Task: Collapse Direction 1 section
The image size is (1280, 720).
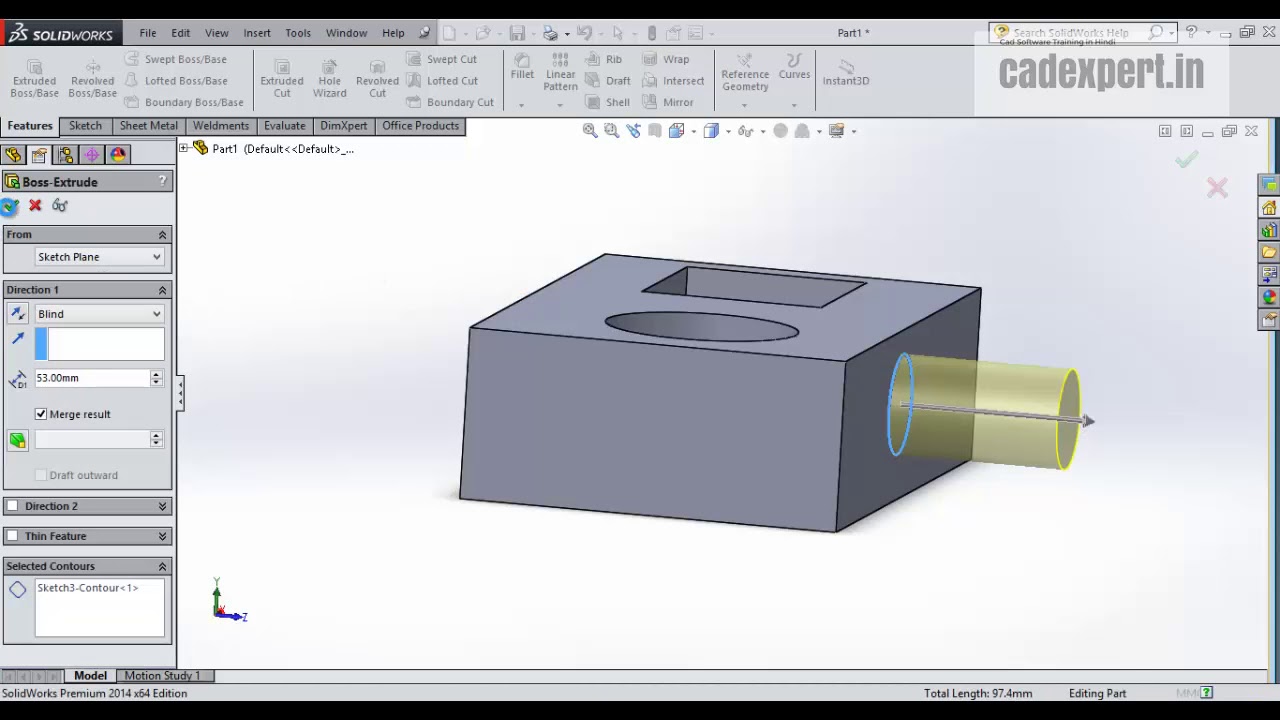Action: coord(162,290)
